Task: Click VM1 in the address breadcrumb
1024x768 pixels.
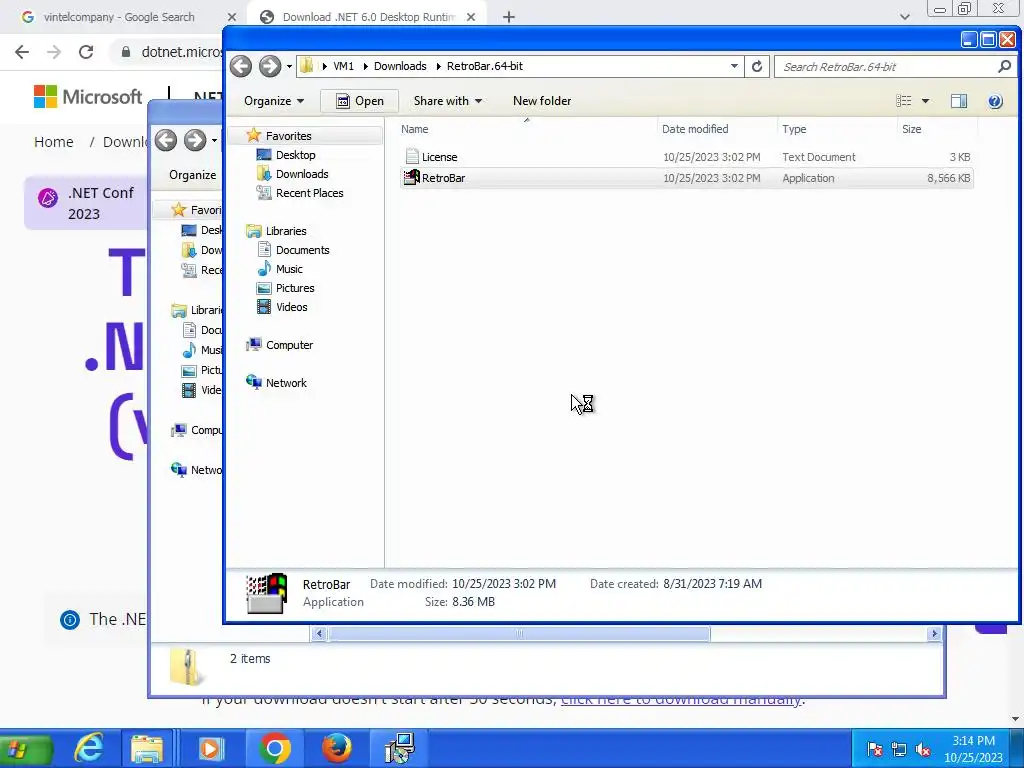Action: click(344, 66)
